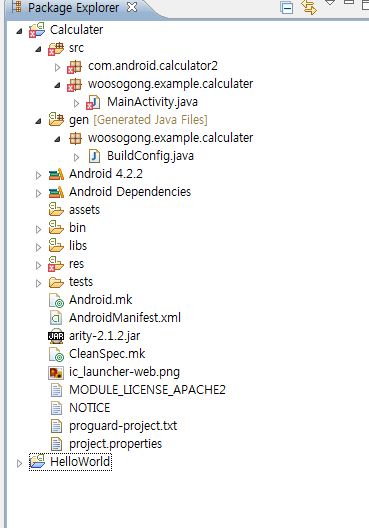Select BuildConfig.java file
This screenshot has width=369, height=528.
click(x=150, y=156)
